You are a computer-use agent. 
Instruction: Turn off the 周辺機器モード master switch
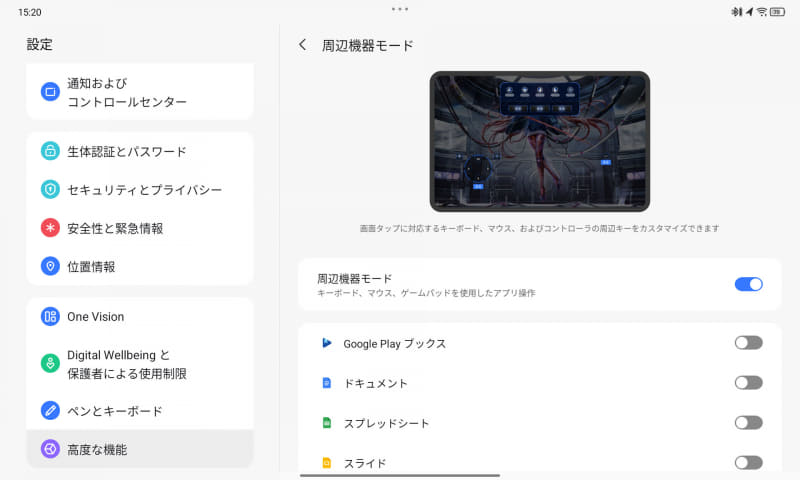[748, 284]
